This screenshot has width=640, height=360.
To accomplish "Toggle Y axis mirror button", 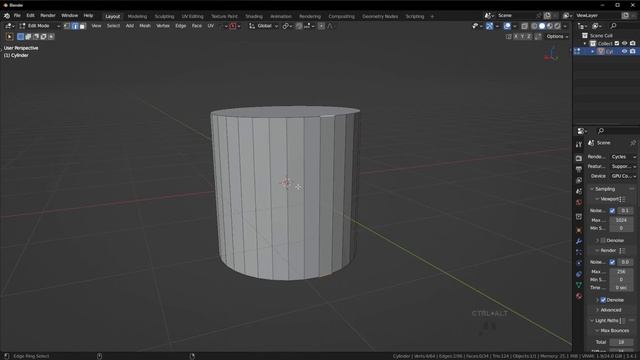I will tap(522, 37).
